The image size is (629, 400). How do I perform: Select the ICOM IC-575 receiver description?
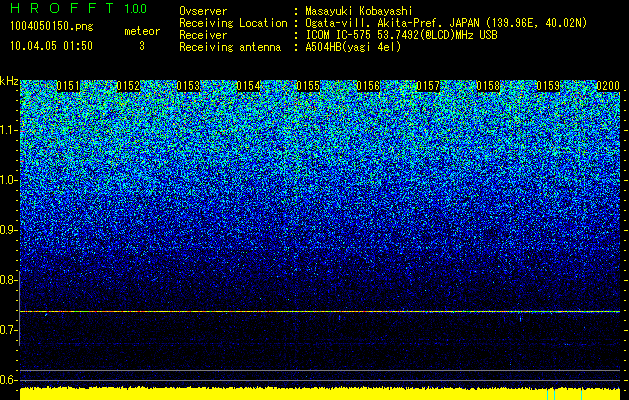(x=401, y=35)
